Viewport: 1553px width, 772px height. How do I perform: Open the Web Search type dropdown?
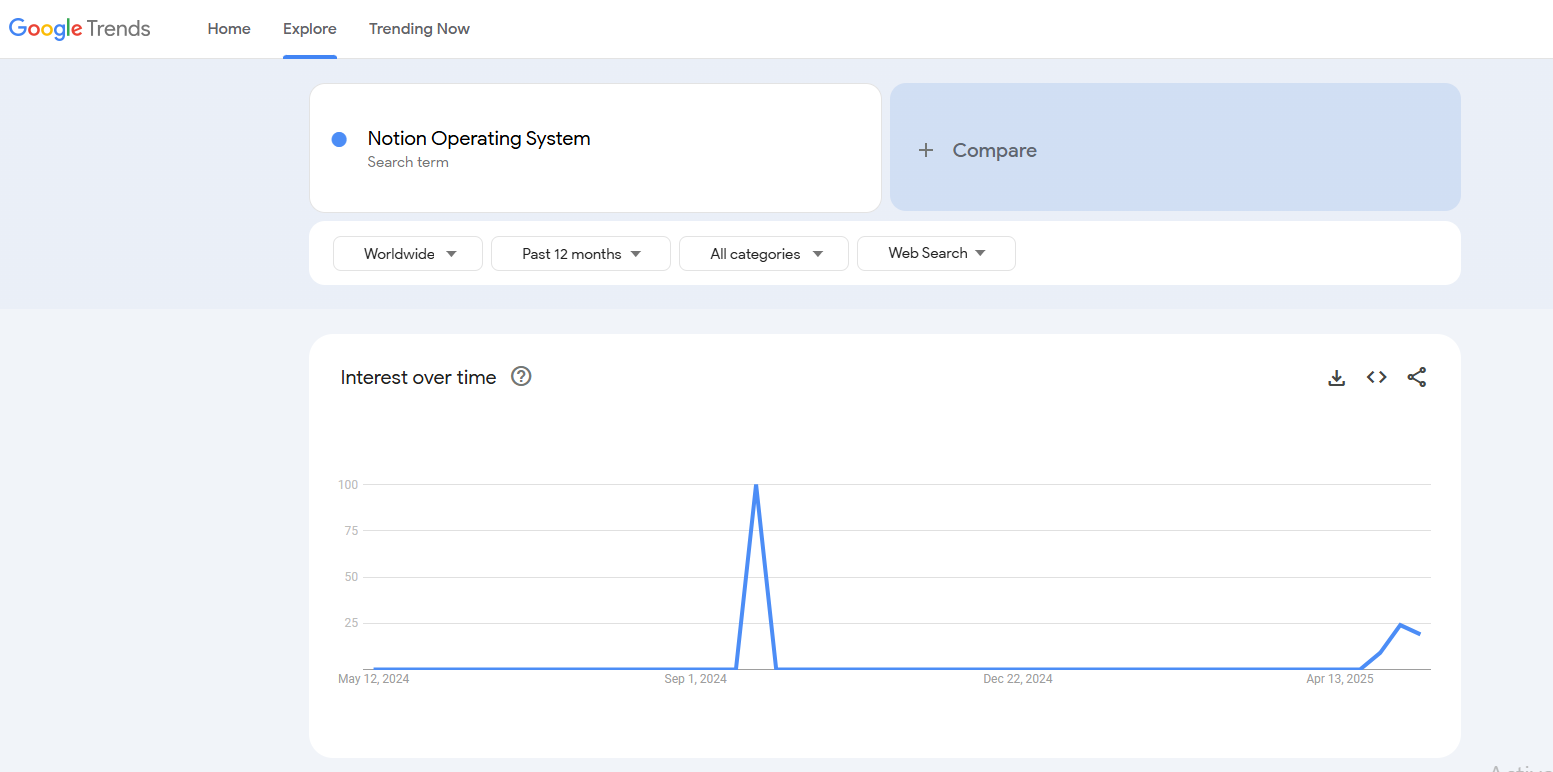tap(936, 253)
